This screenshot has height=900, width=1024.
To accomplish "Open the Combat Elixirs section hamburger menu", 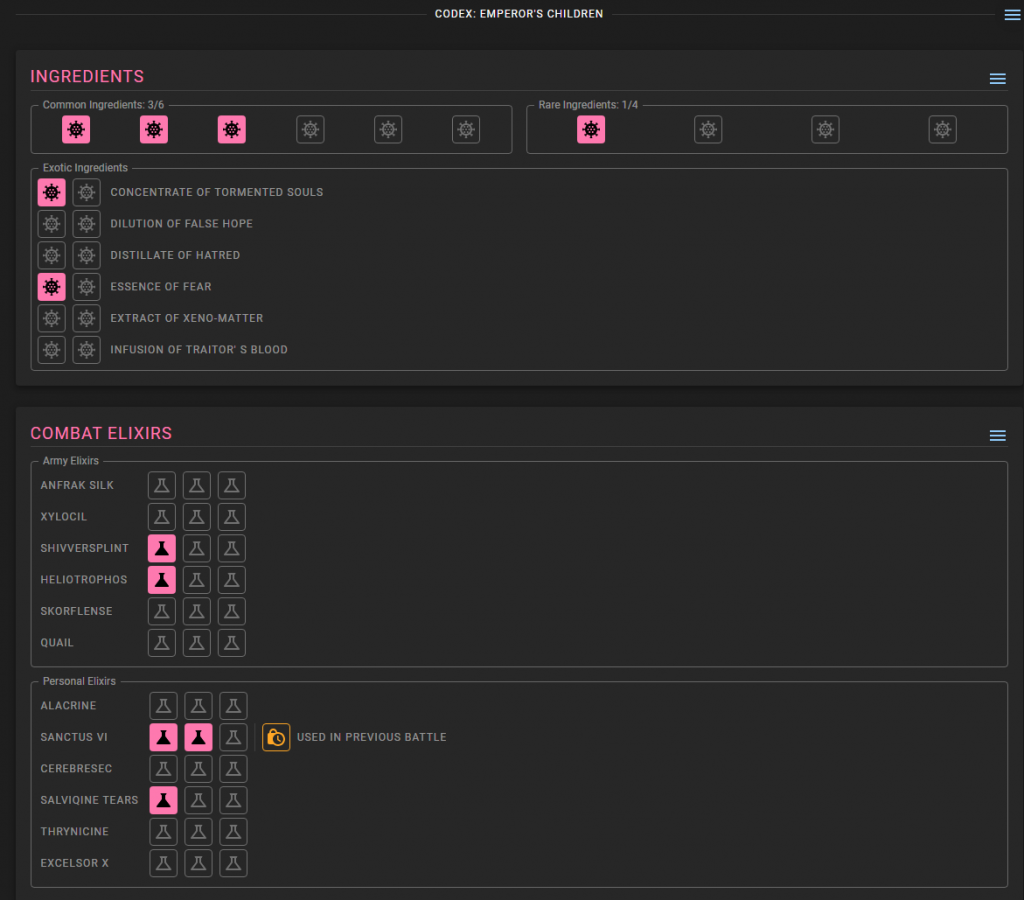I will click(997, 436).
